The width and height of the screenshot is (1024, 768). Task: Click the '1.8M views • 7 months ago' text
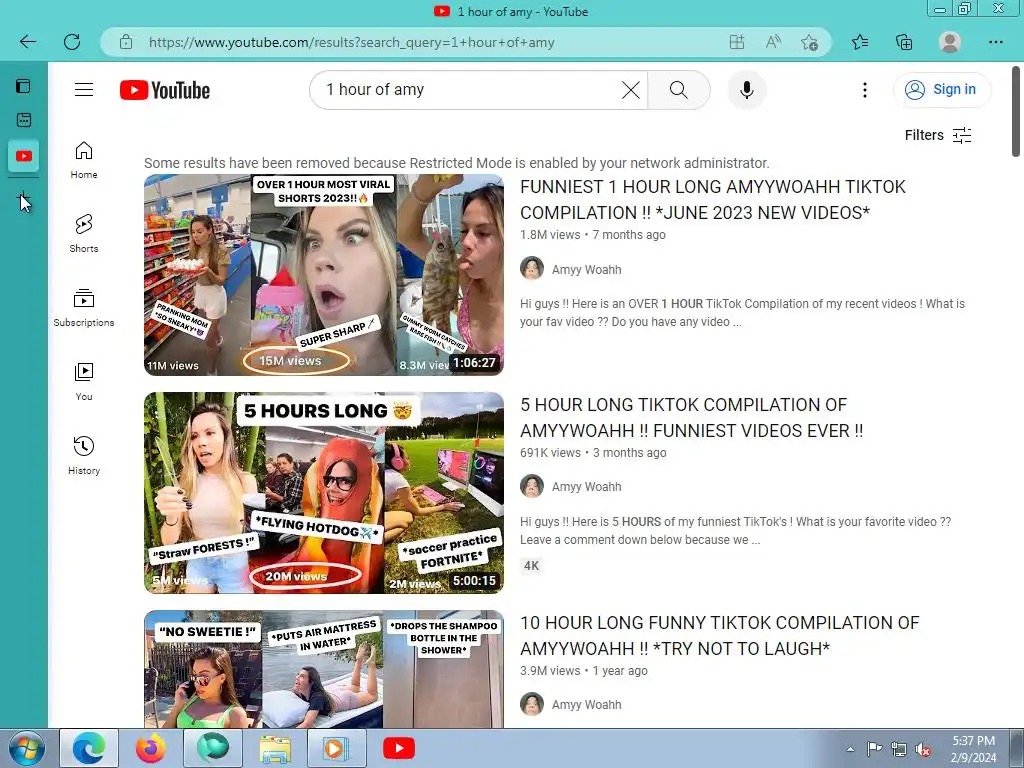tap(592, 234)
